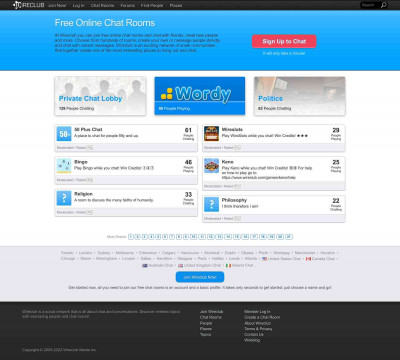400x360 pixels.
Task: Click the search magnifier icon
Action: [384, 5]
